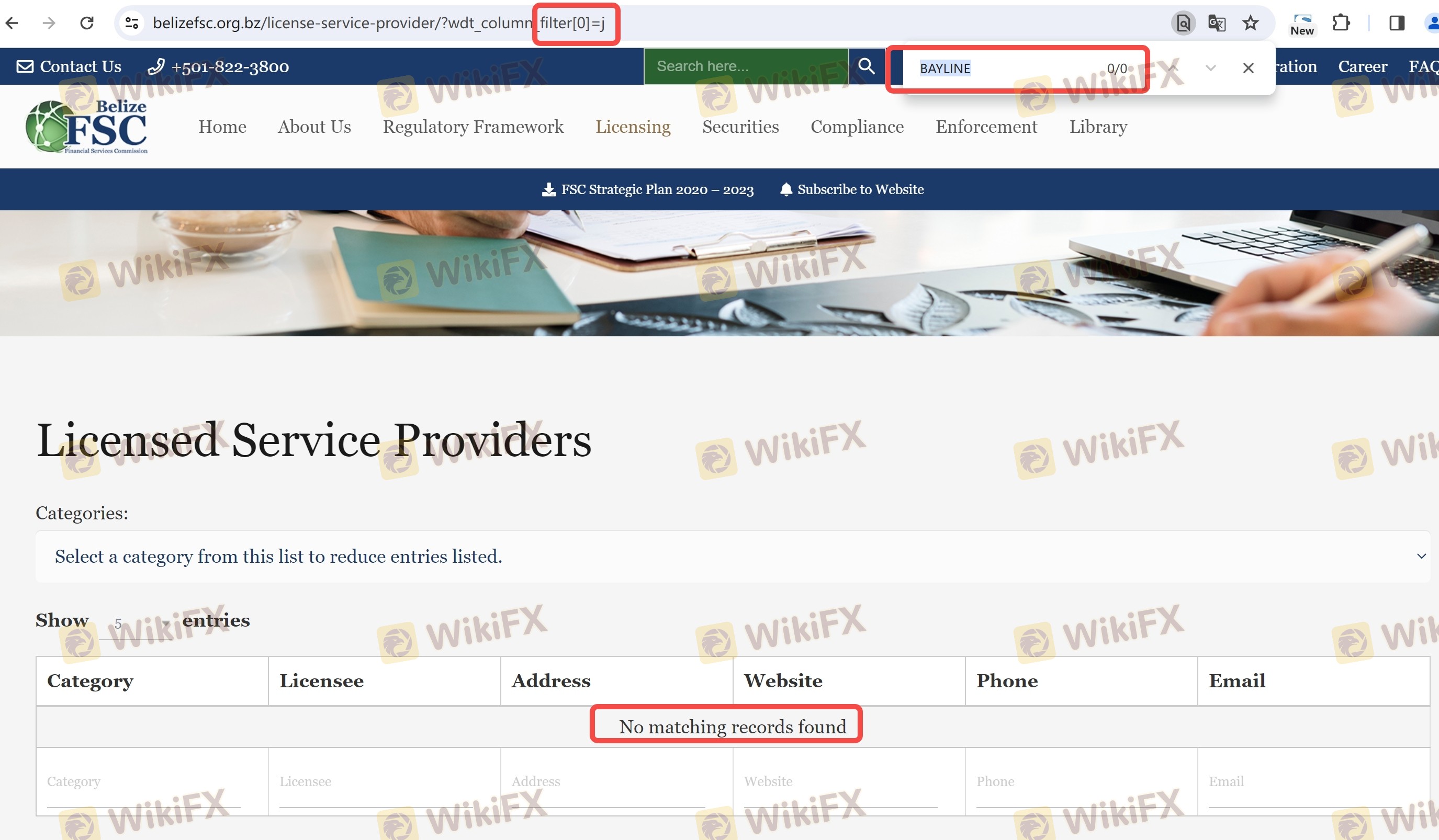Click the site search magnifier button
Screen dimensions: 1439x840
pos(866,66)
